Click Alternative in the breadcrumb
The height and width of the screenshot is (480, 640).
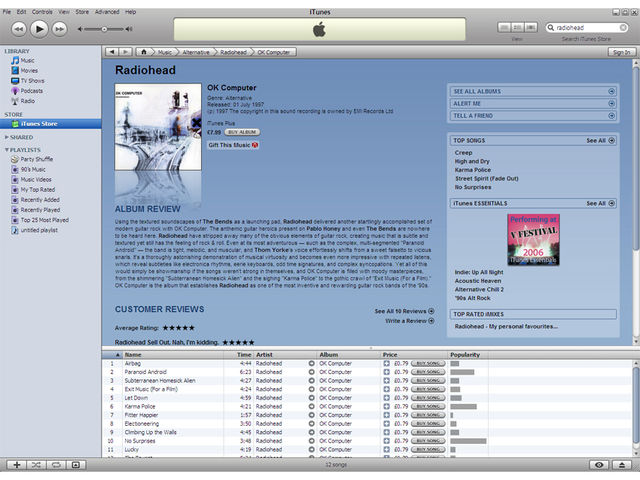pyautogui.click(x=196, y=52)
